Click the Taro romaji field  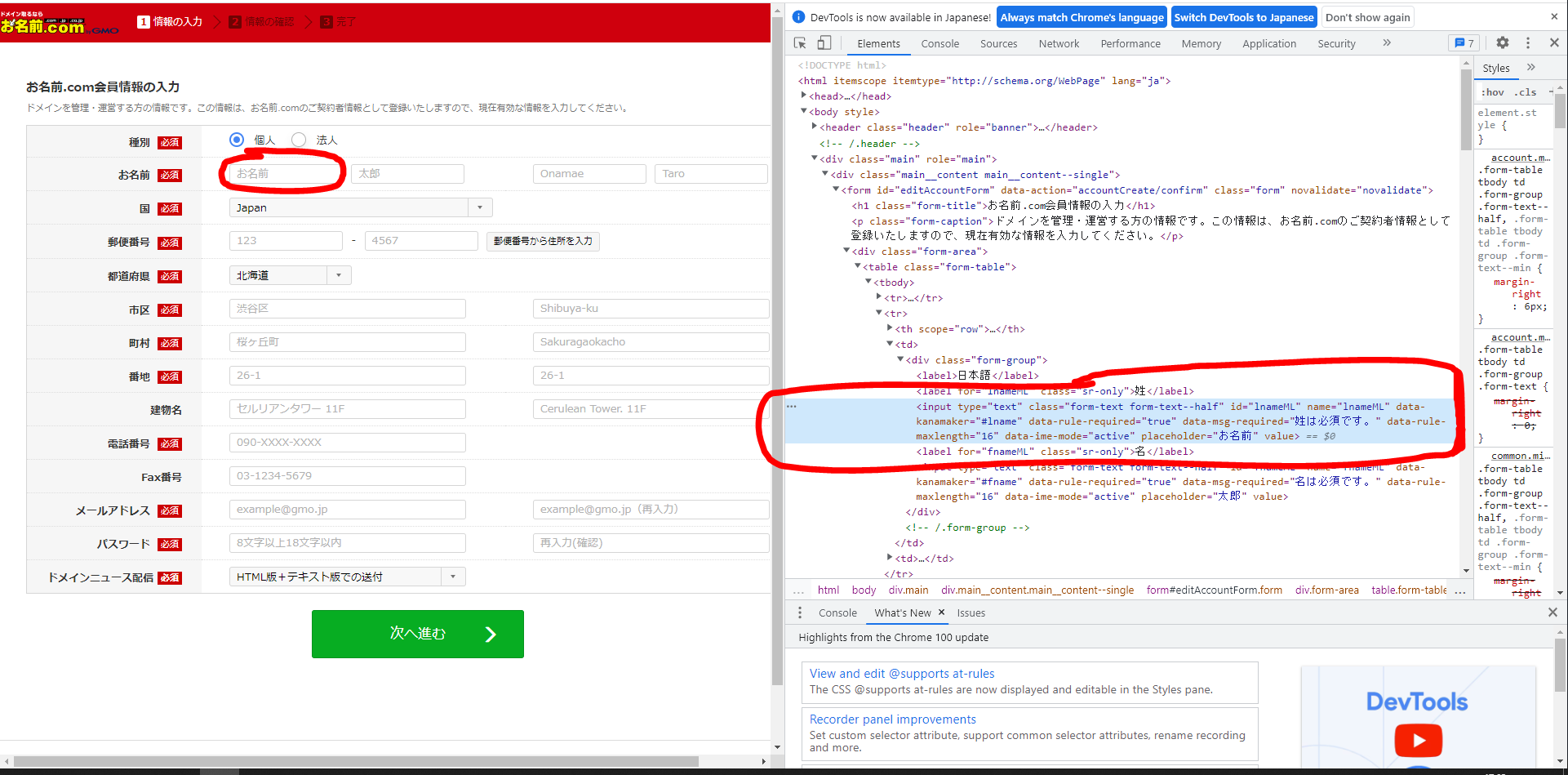(x=711, y=174)
